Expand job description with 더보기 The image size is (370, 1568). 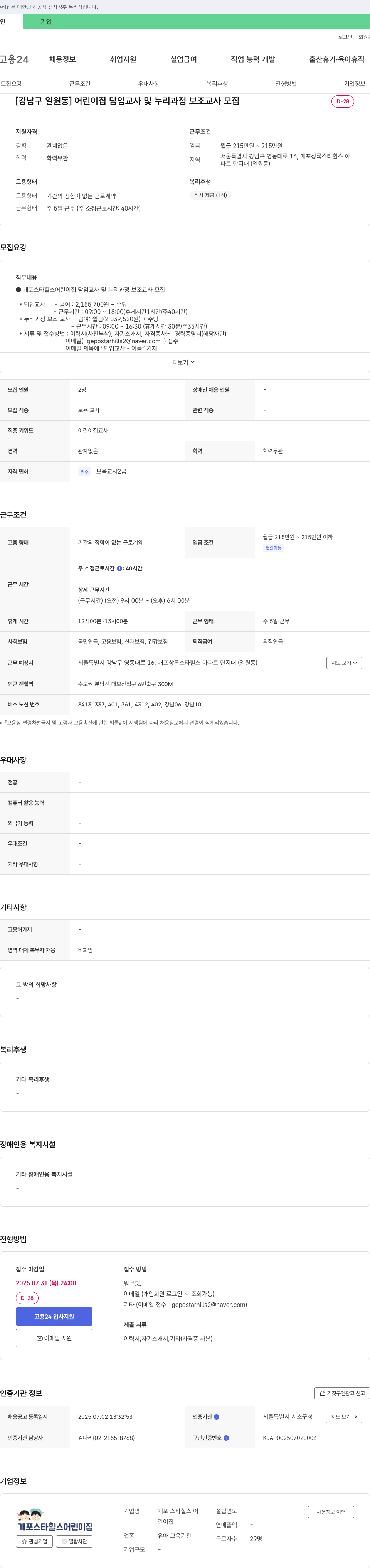[184, 362]
